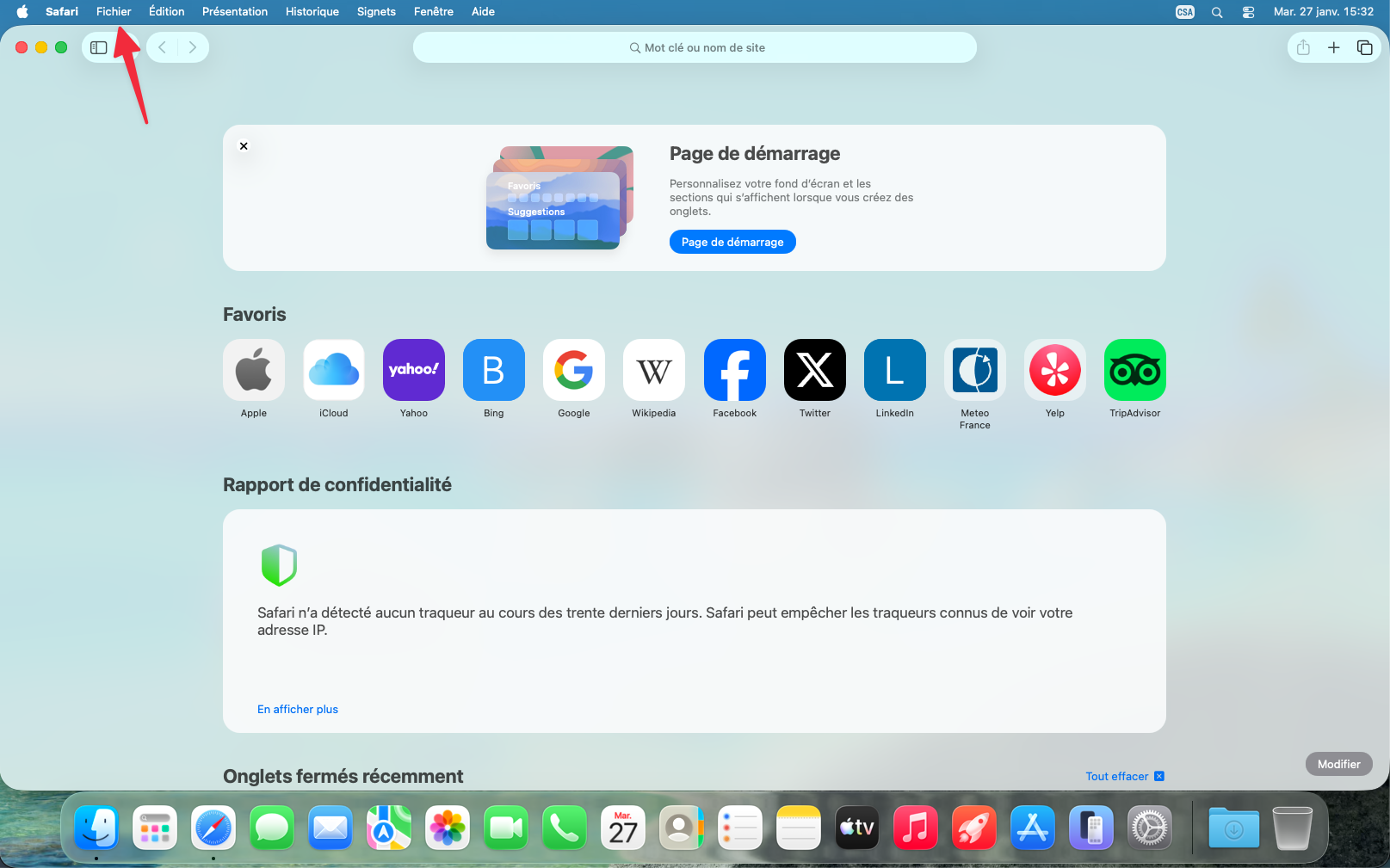This screenshot has height=868, width=1390.
Task: Open the iCloud favorite
Action: coord(334,370)
